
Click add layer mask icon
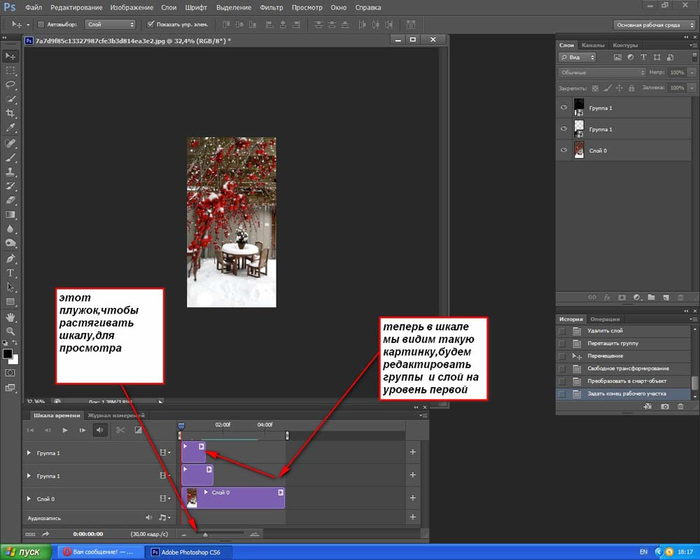coord(622,297)
